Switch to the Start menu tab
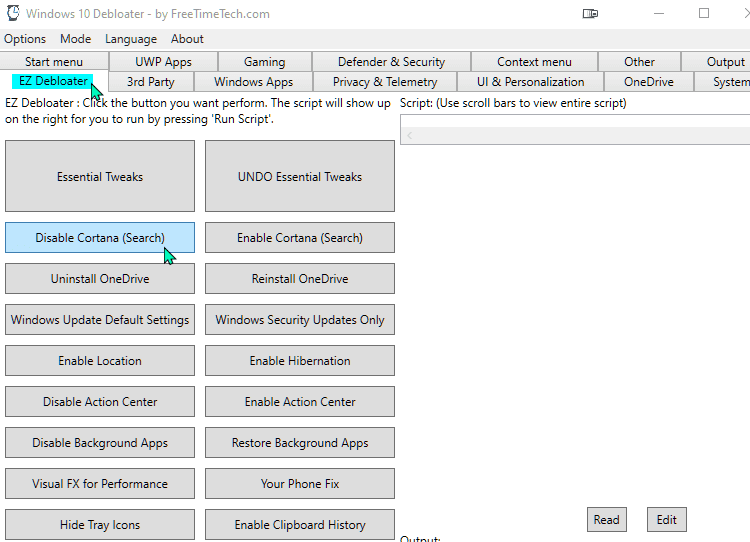The height and width of the screenshot is (542, 750). pos(54,62)
